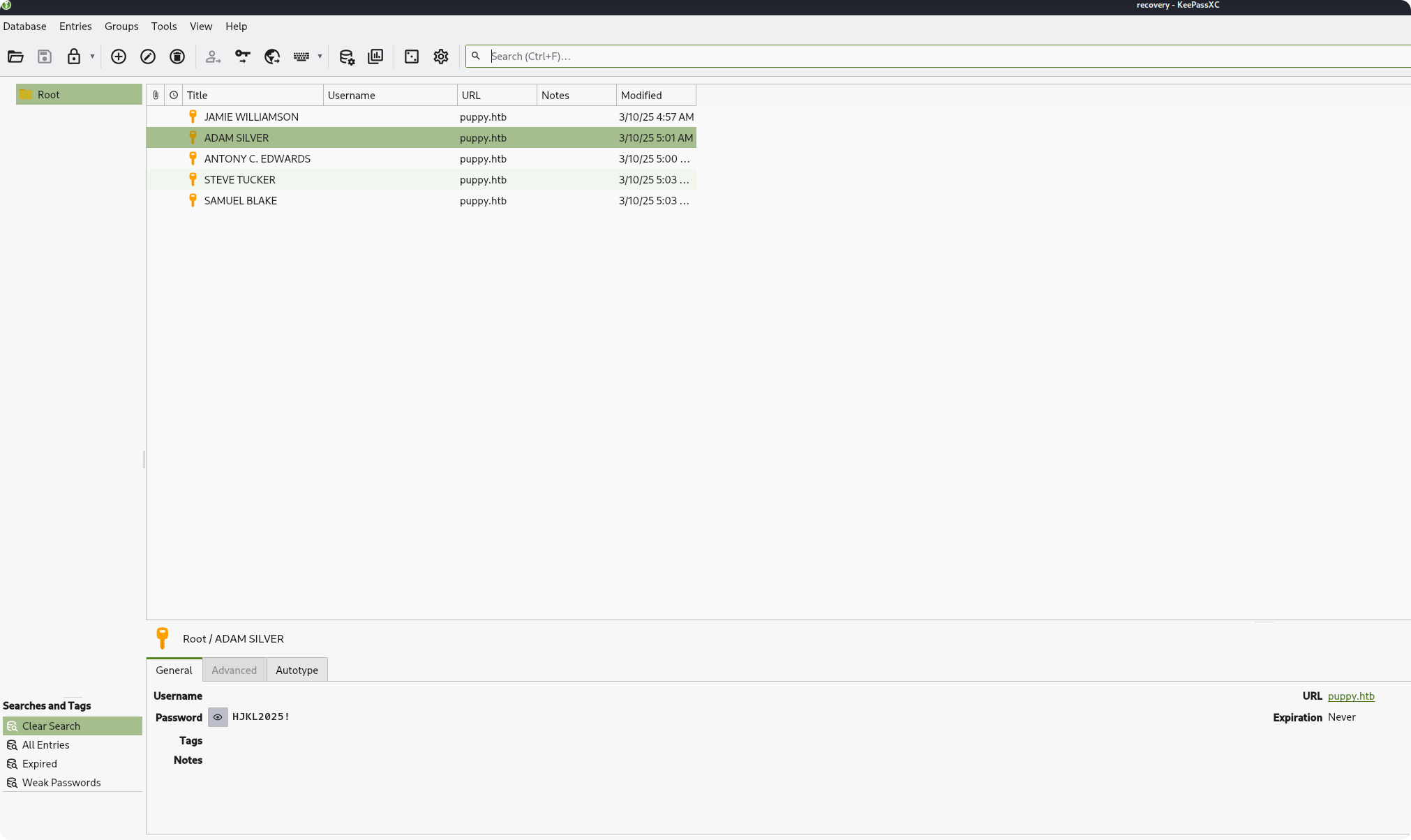The image size is (1411, 840).
Task: Delete selected entry with trash icon
Action: click(x=177, y=57)
